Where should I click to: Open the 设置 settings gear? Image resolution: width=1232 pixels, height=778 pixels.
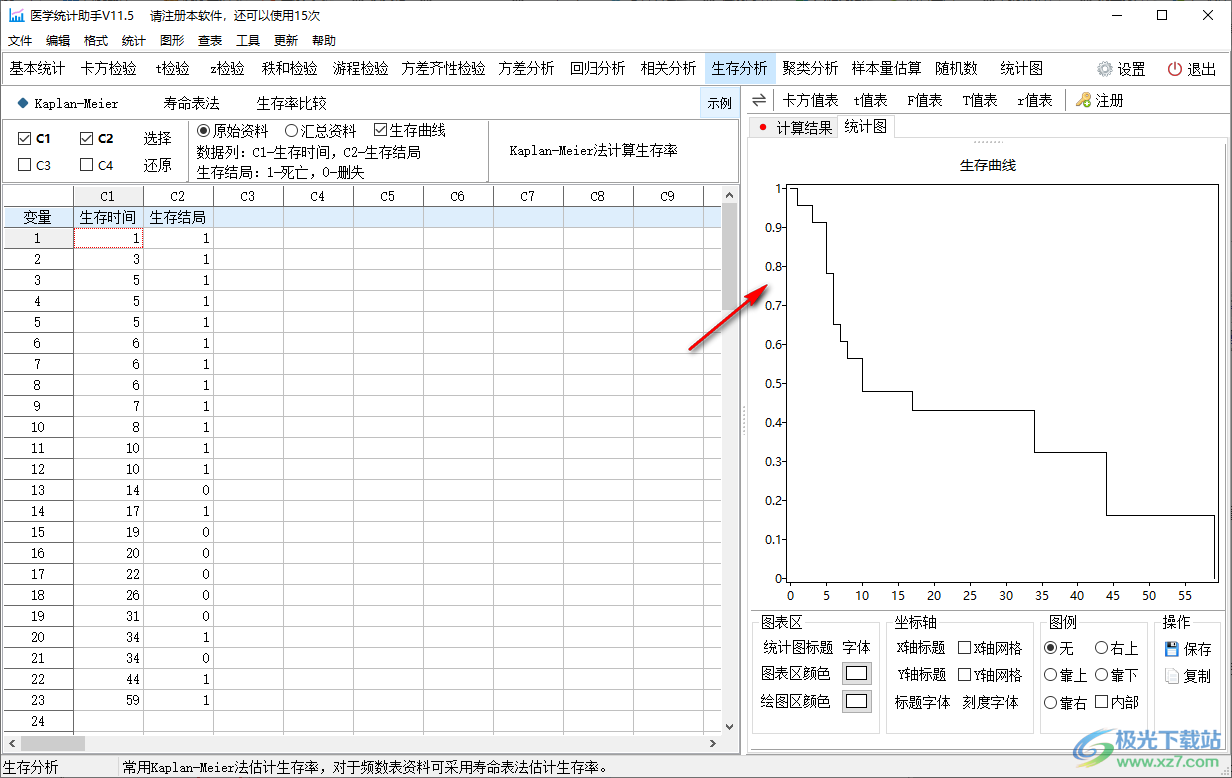pyautogui.click(x=1121, y=69)
